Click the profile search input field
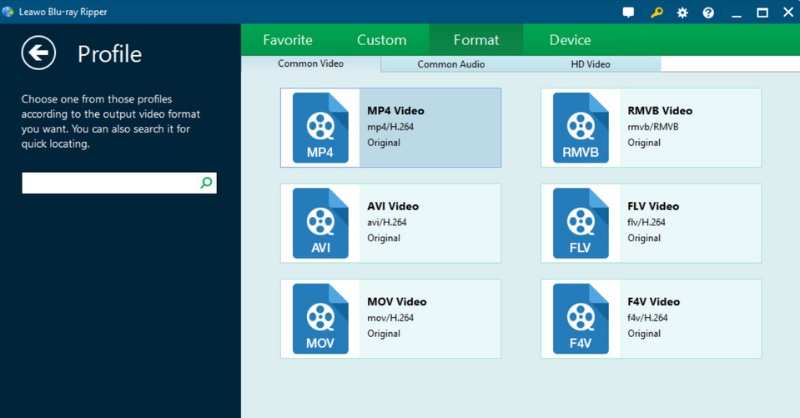This screenshot has height=418, width=800. [x=110, y=183]
